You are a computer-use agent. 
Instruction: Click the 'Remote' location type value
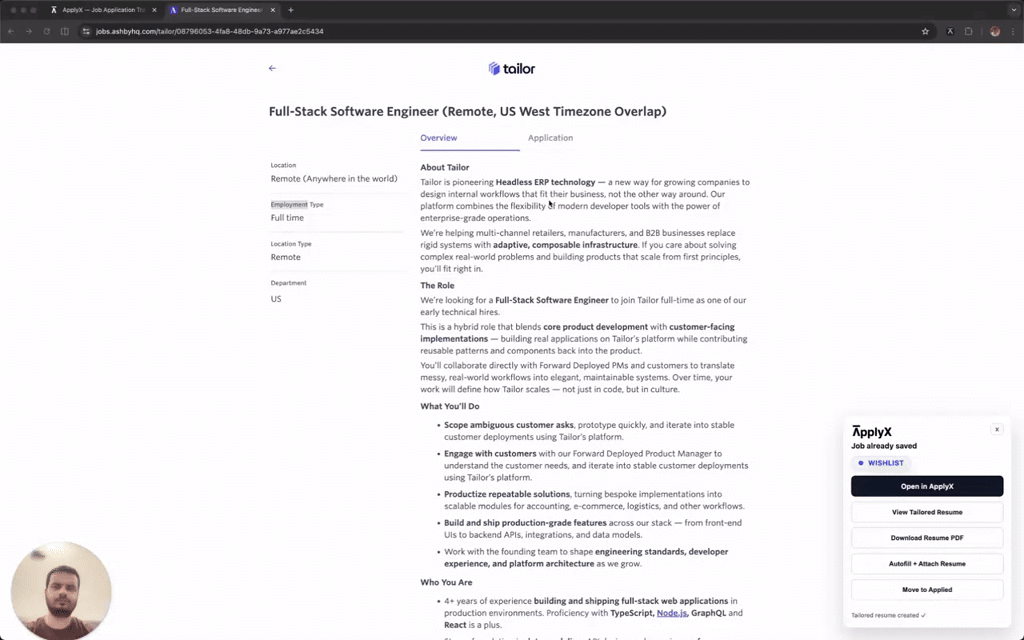pyautogui.click(x=285, y=257)
